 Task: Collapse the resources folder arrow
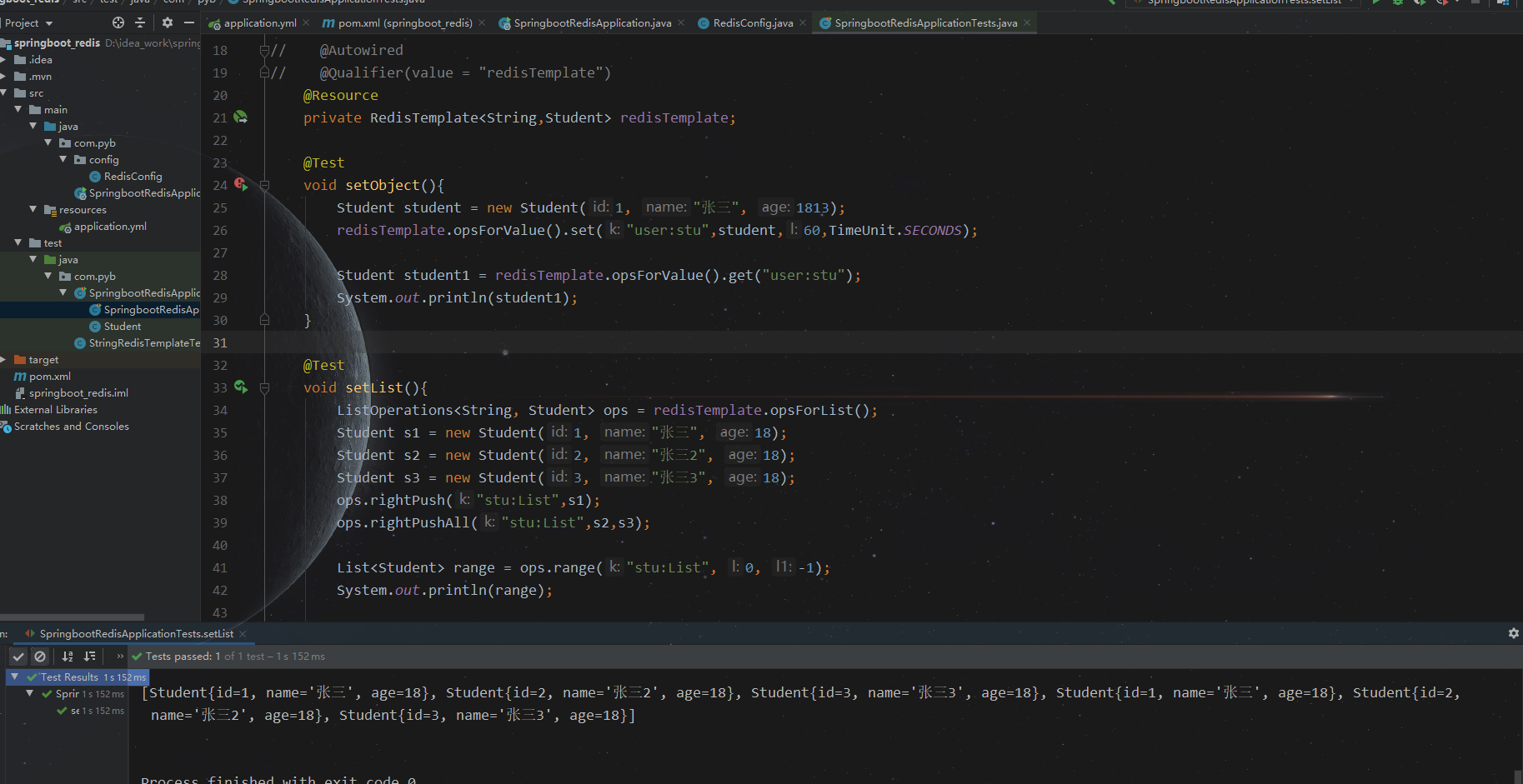click(x=33, y=209)
